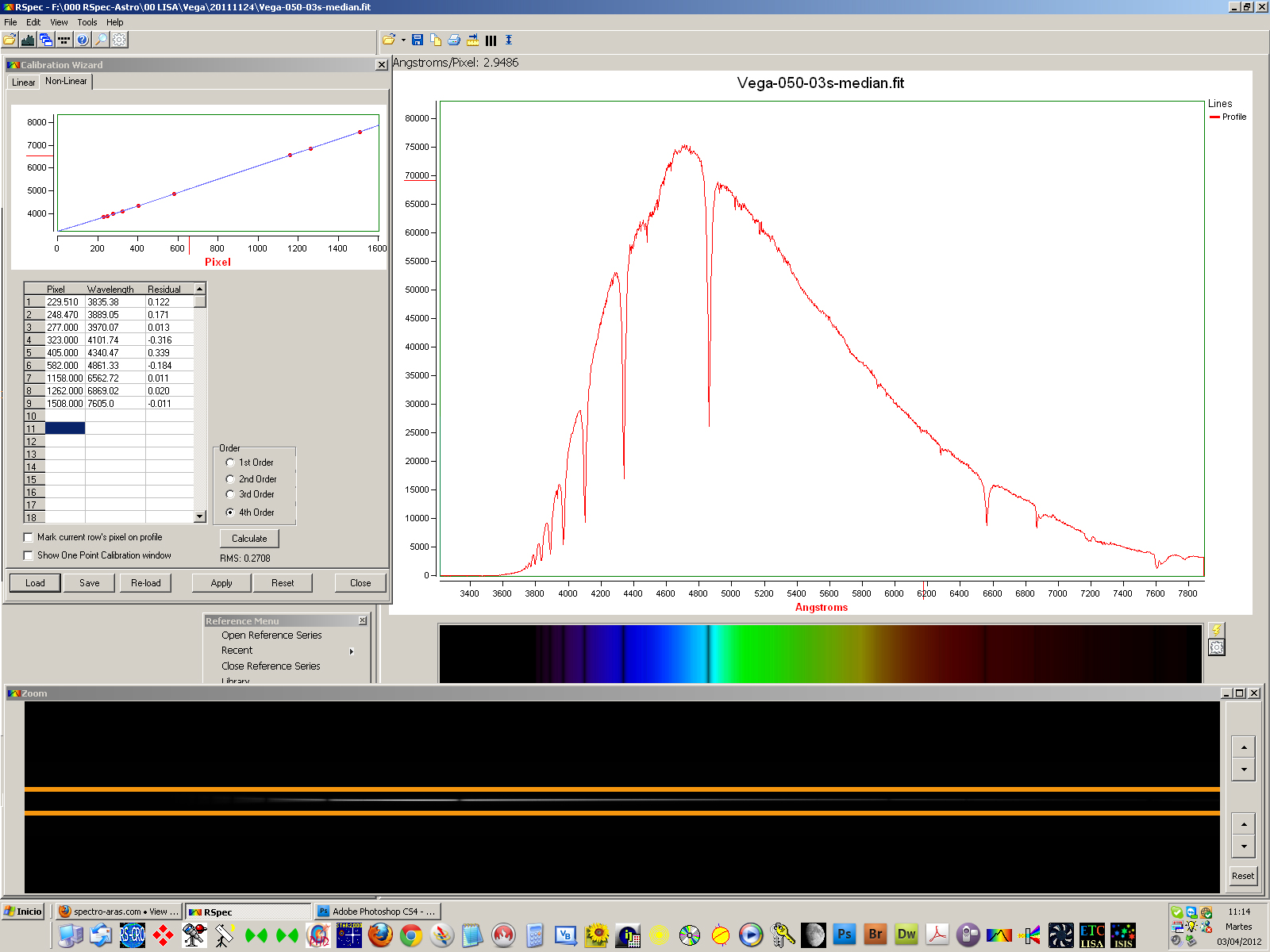Click the magnifying glass toolbar icon

[x=101, y=40]
